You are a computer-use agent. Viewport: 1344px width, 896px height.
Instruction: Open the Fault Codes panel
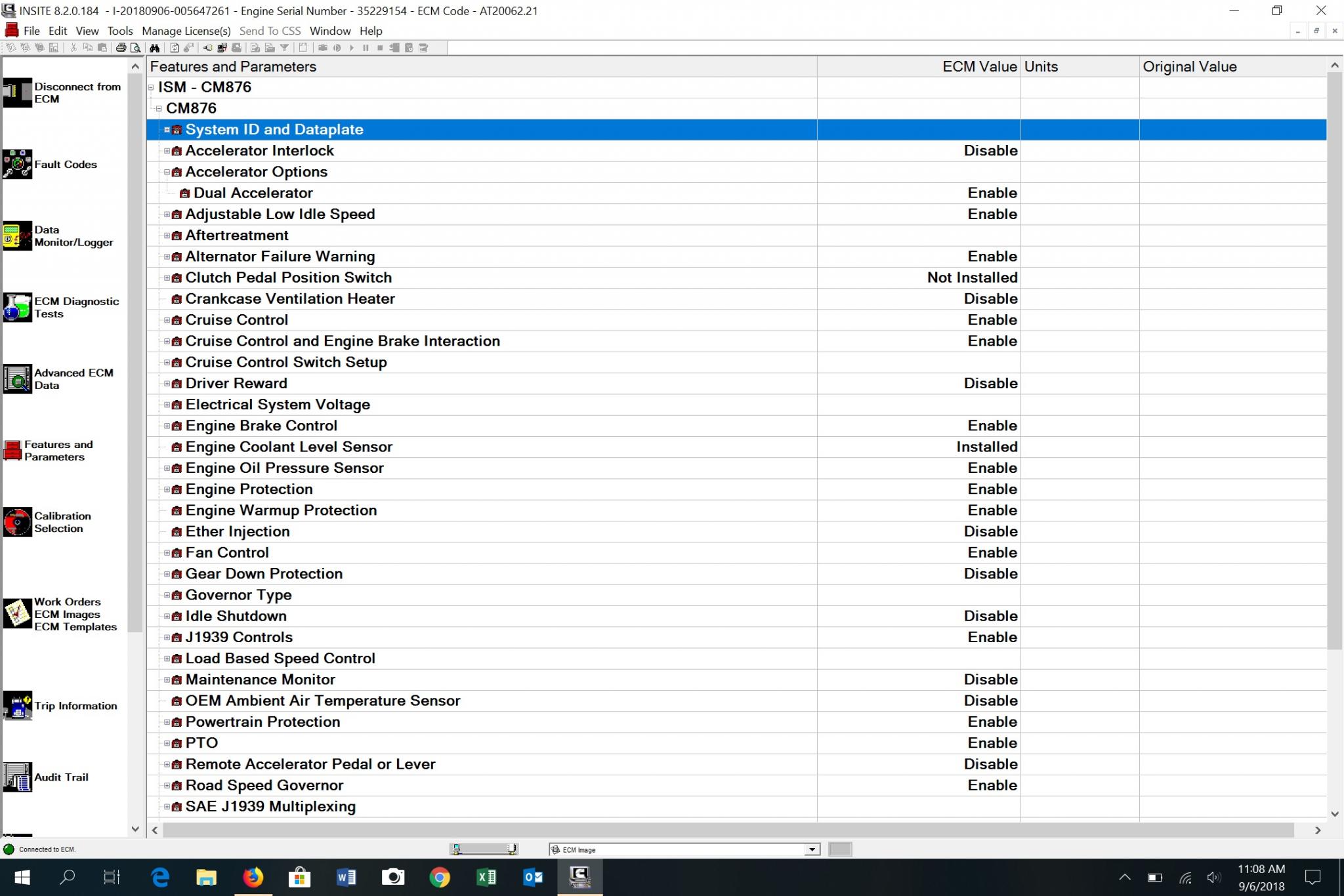point(18,164)
